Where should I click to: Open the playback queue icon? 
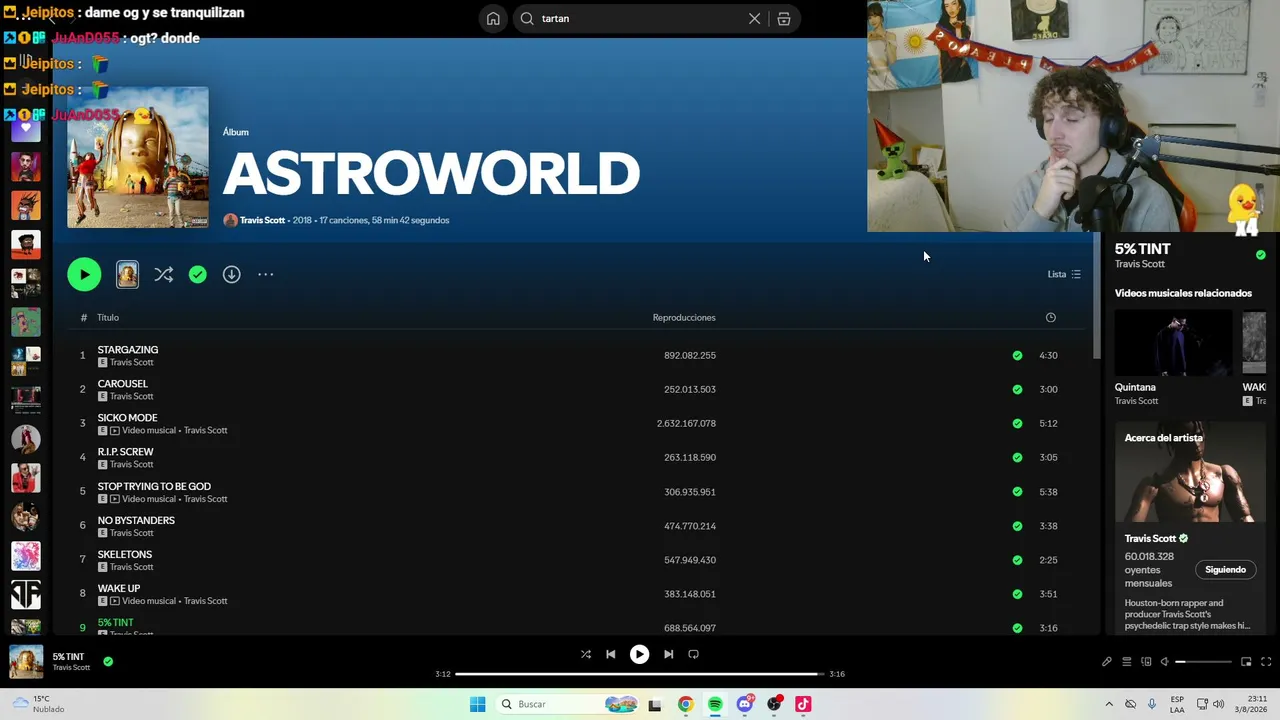[1126, 662]
